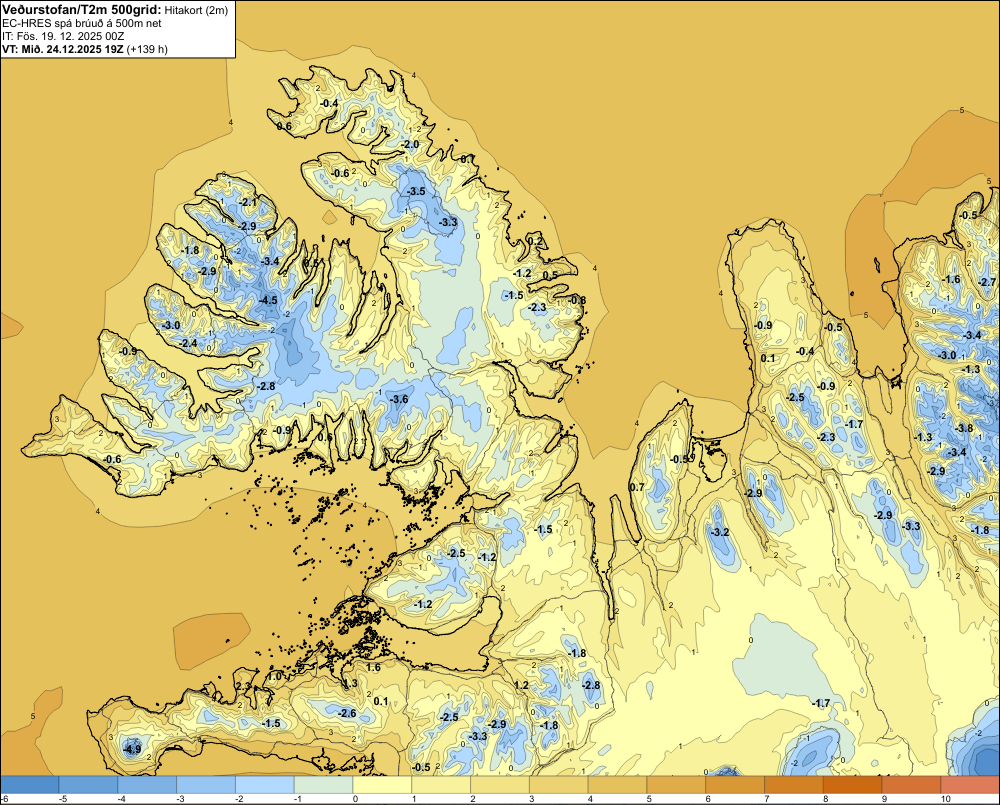Click the legend swatch between -5 and -4

click(x=89, y=785)
